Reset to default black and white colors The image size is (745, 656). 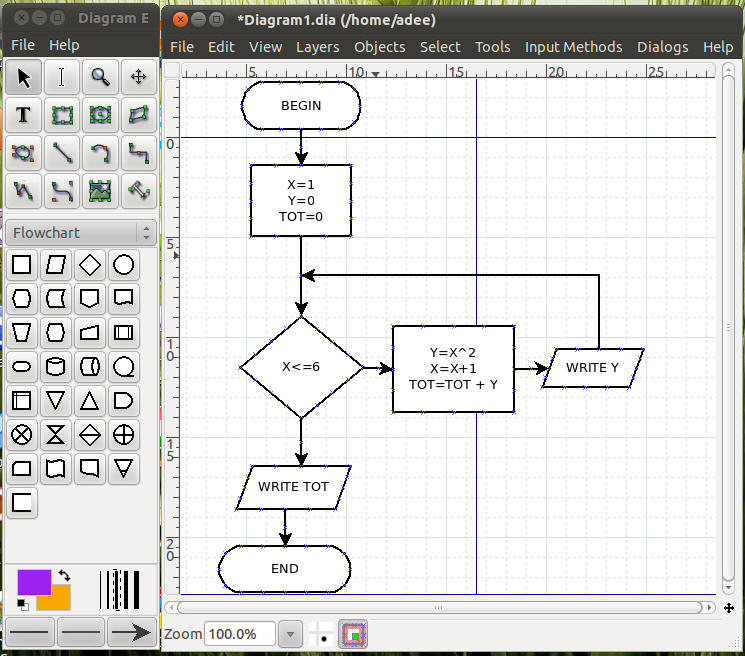[x=22, y=605]
